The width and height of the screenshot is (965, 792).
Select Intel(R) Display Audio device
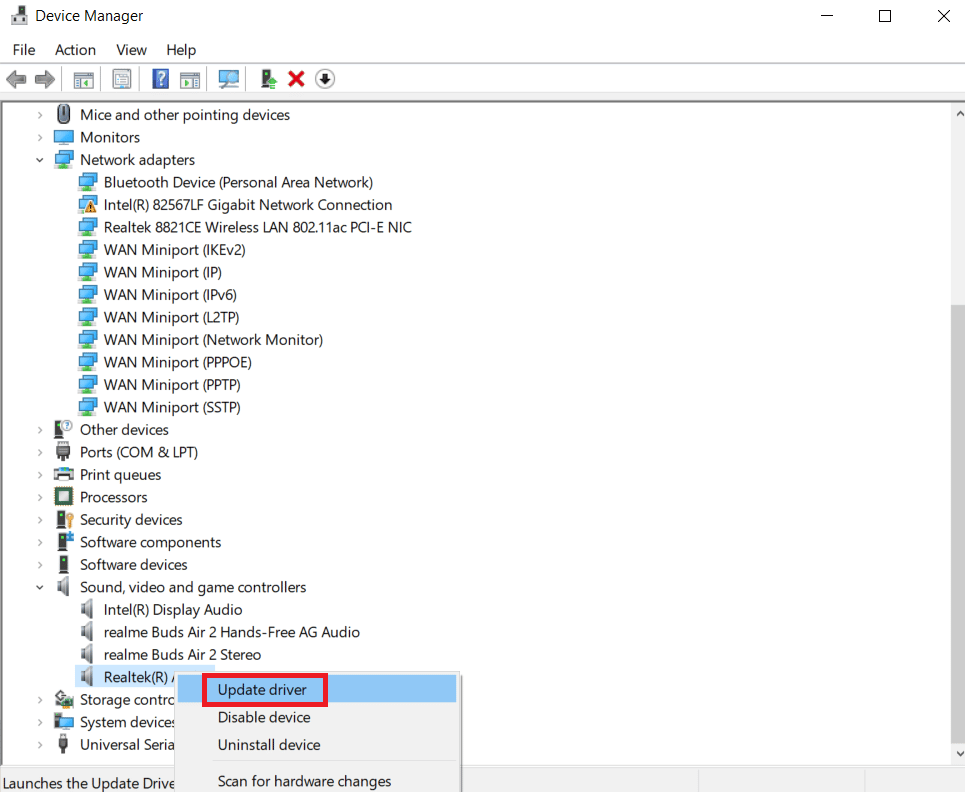(x=173, y=610)
